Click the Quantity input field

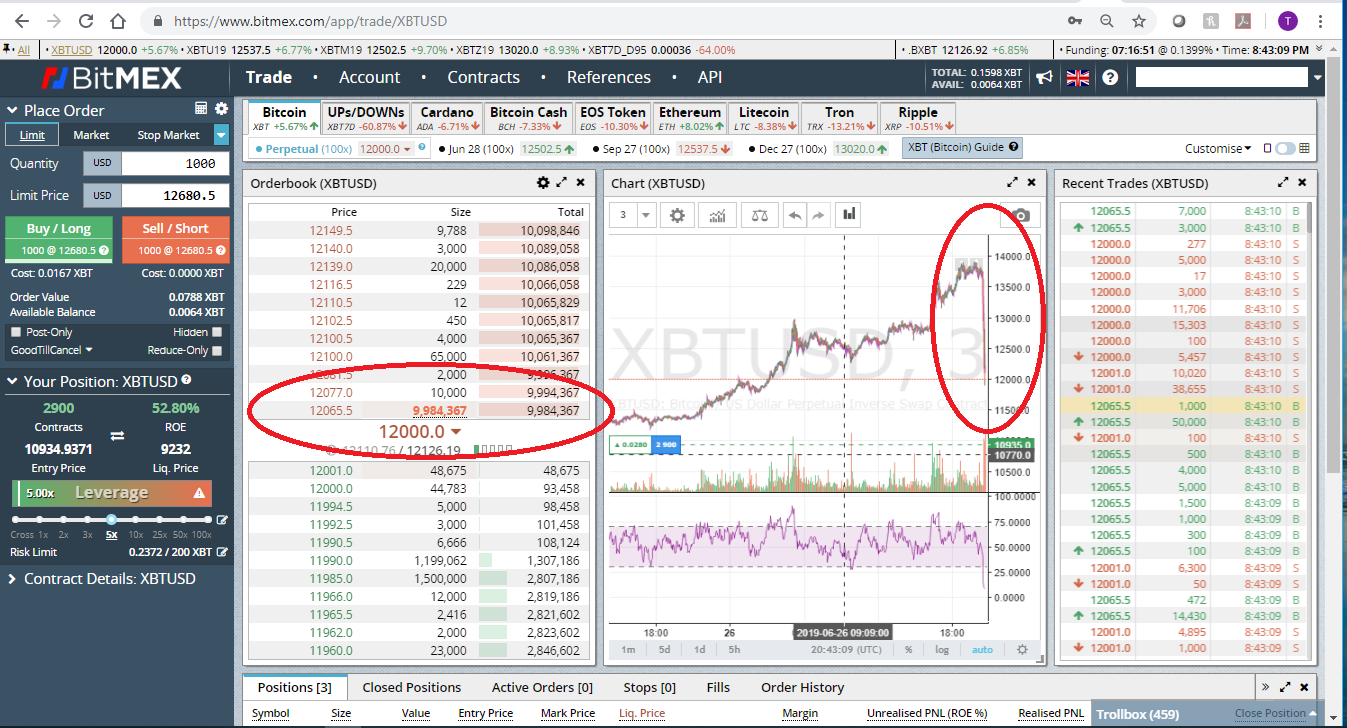click(175, 163)
